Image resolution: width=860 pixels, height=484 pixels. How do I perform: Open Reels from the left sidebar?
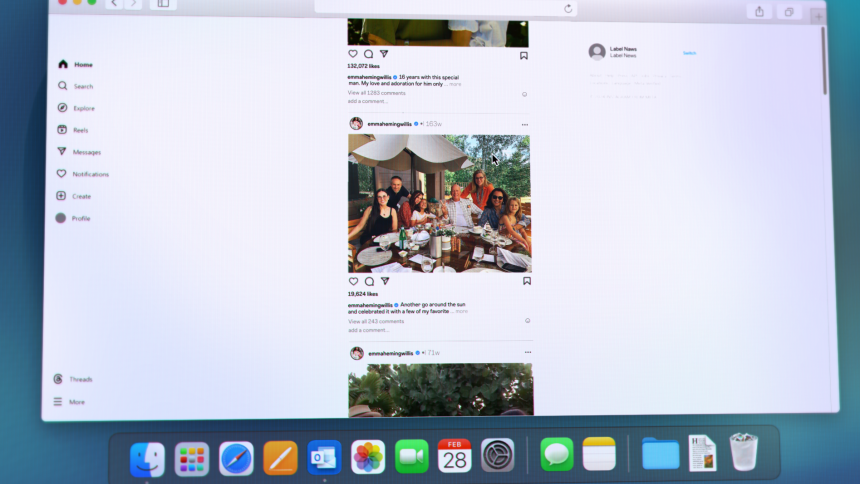click(62, 130)
